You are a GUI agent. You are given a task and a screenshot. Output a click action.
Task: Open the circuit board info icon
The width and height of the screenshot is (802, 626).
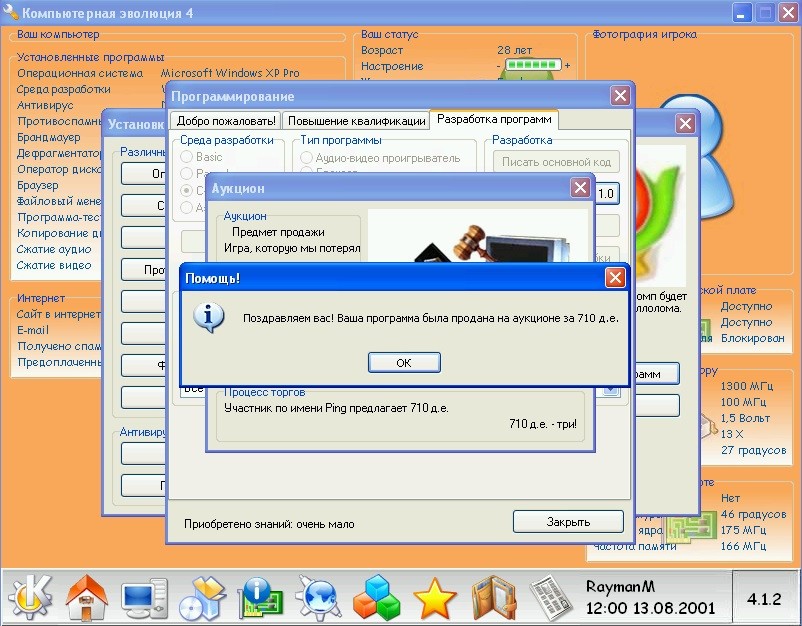(x=261, y=597)
